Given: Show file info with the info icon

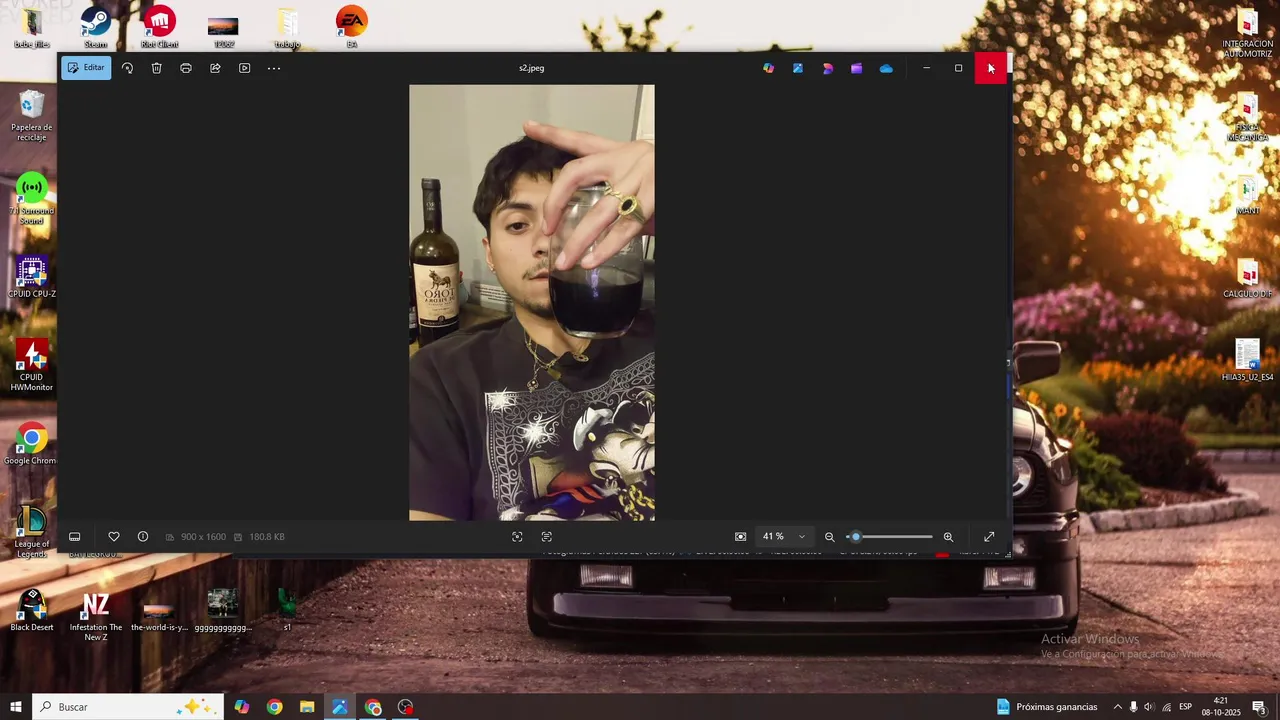Looking at the screenshot, I should click(143, 537).
